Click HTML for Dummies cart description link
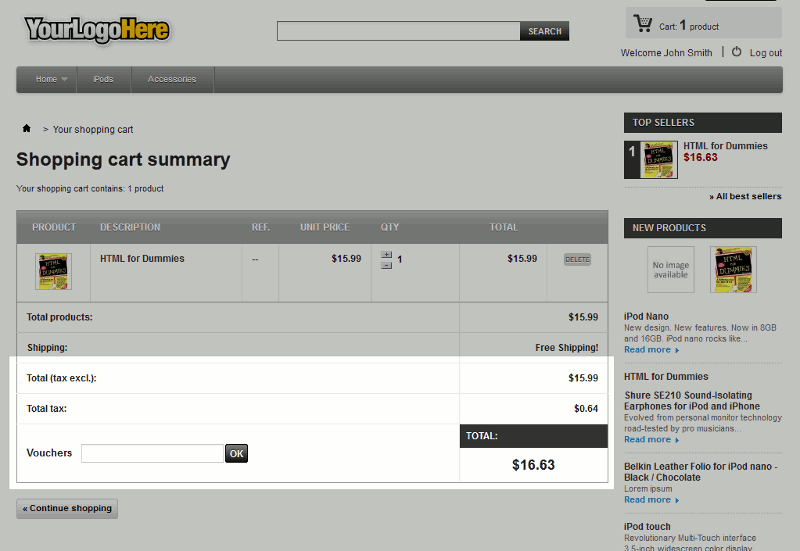The height and width of the screenshot is (551, 800). click(142, 259)
